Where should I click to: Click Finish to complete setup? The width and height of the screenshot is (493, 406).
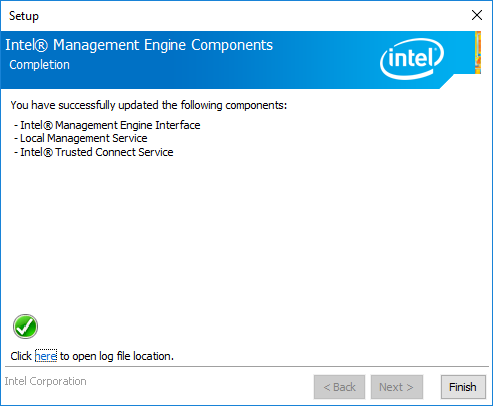[x=463, y=387]
